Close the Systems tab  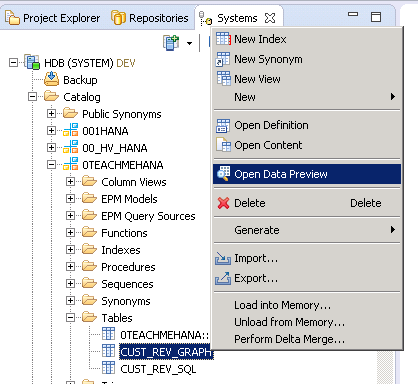[x=270, y=18]
